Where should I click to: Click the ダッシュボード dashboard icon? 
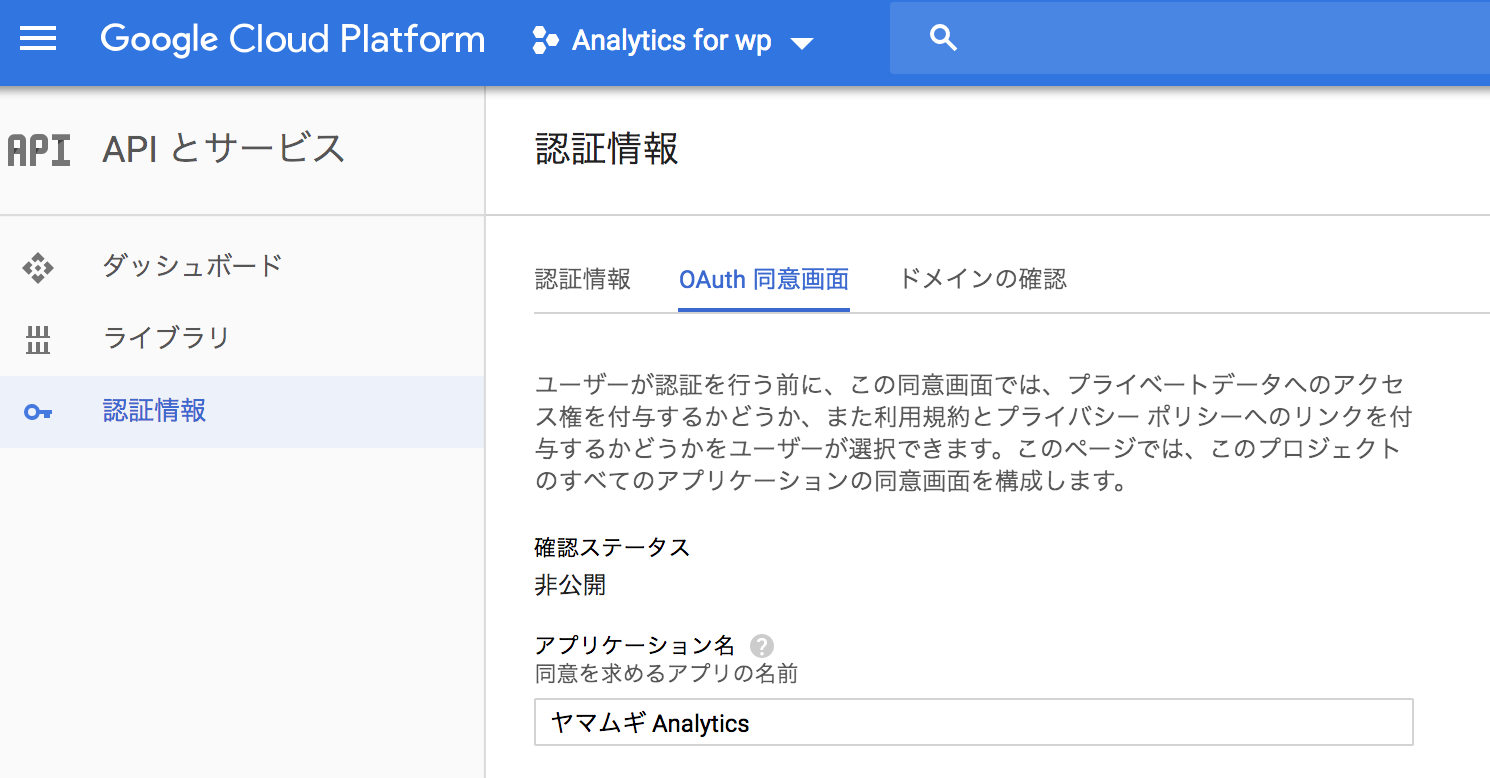click(38, 267)
